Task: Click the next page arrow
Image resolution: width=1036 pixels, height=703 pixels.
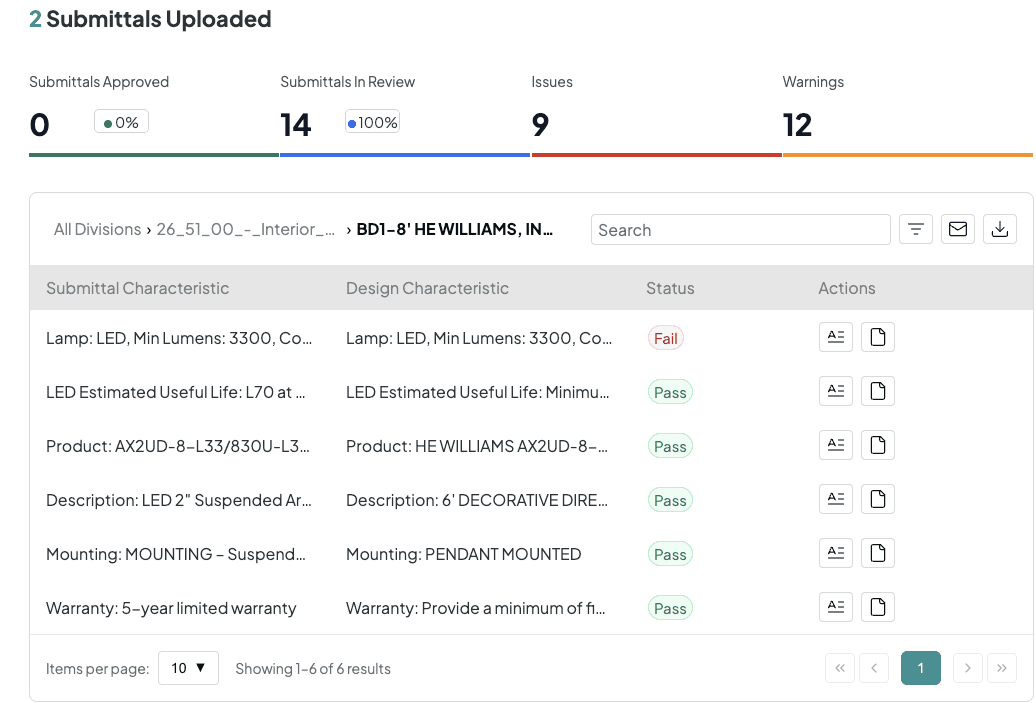Action: [x=967, y=668]
